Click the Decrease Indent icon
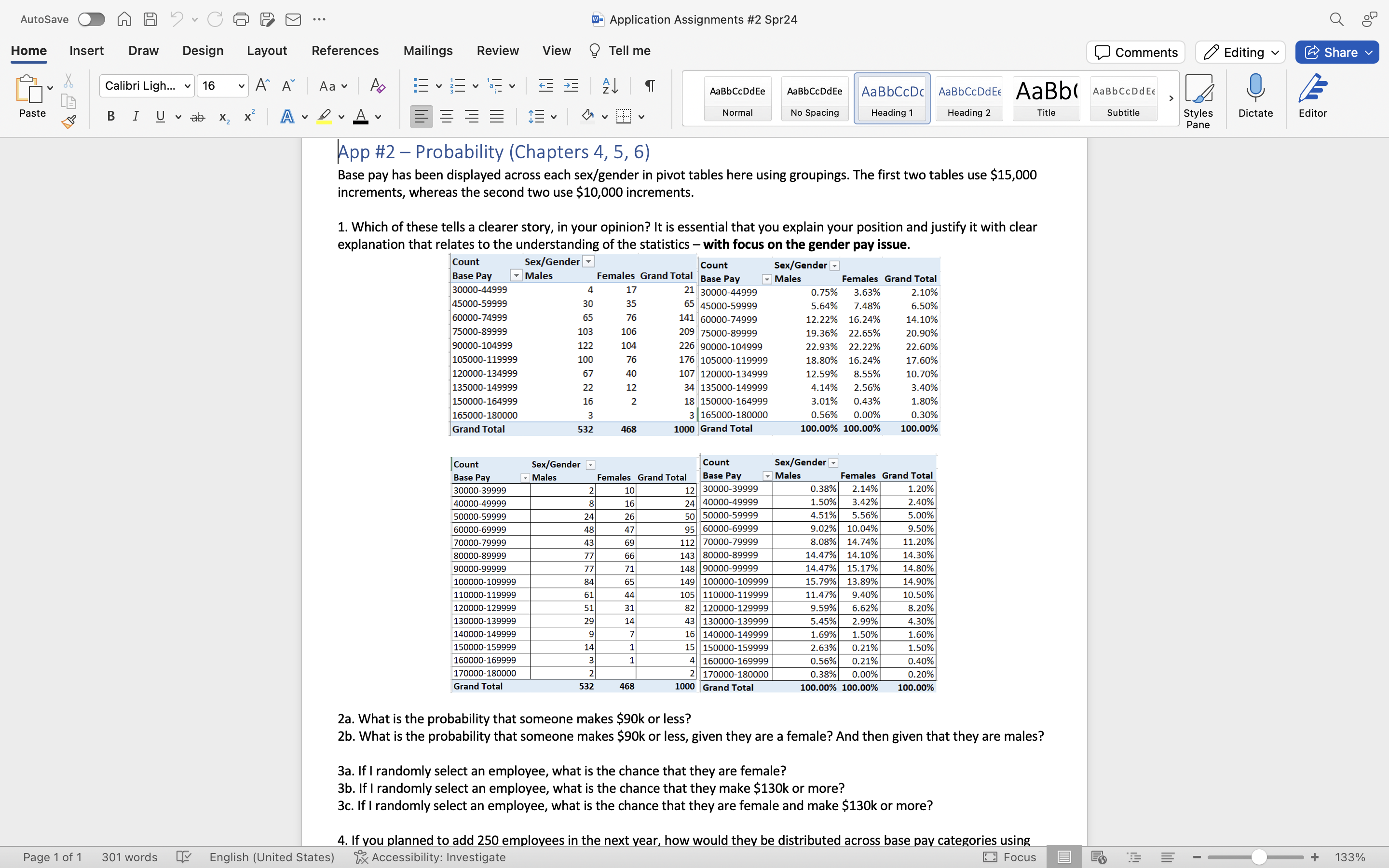This screenshot has width=1389, height=868. 545,86
